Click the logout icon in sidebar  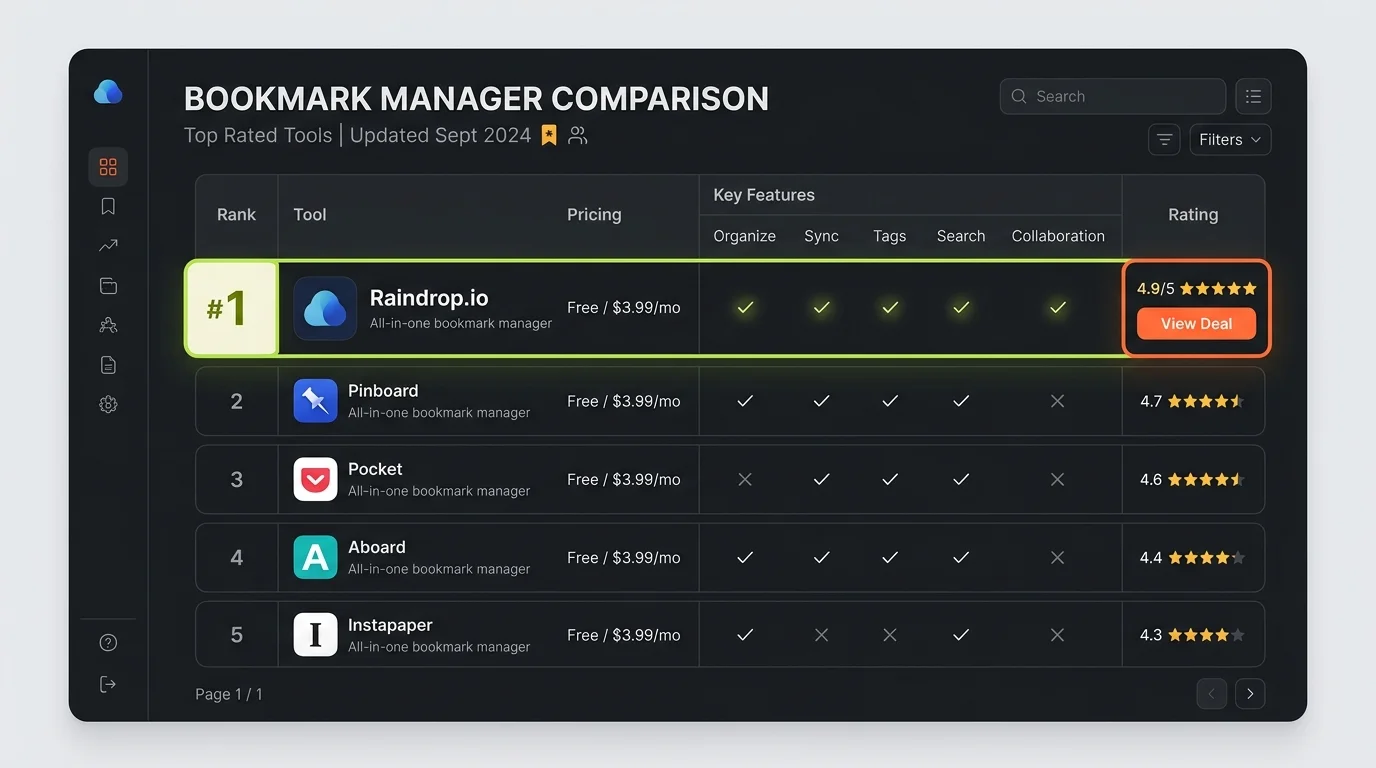[x=108, y=684]
